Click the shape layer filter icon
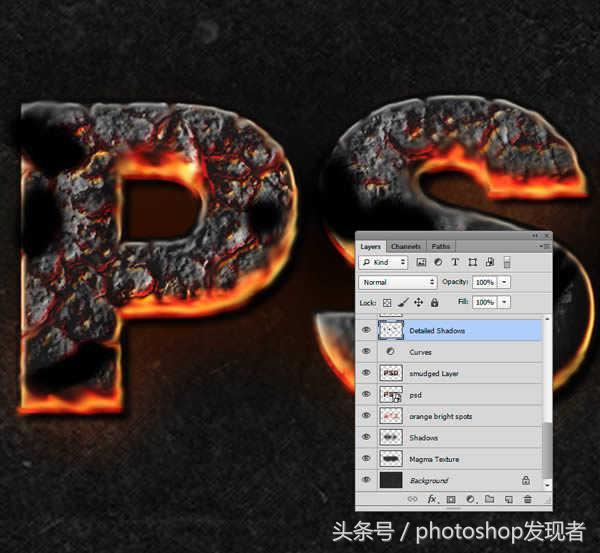Image resolution: width=600 pixels, height=553 pixels. (473, 262)
